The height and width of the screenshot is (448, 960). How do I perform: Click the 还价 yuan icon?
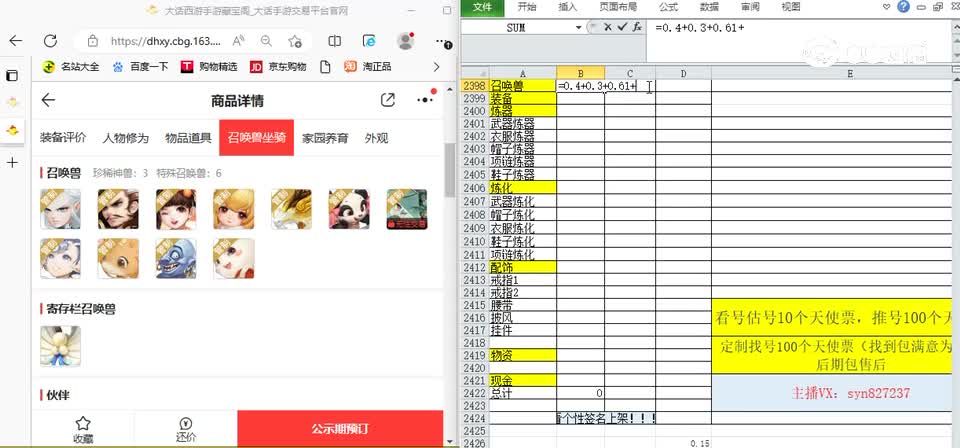pos(186,424)
